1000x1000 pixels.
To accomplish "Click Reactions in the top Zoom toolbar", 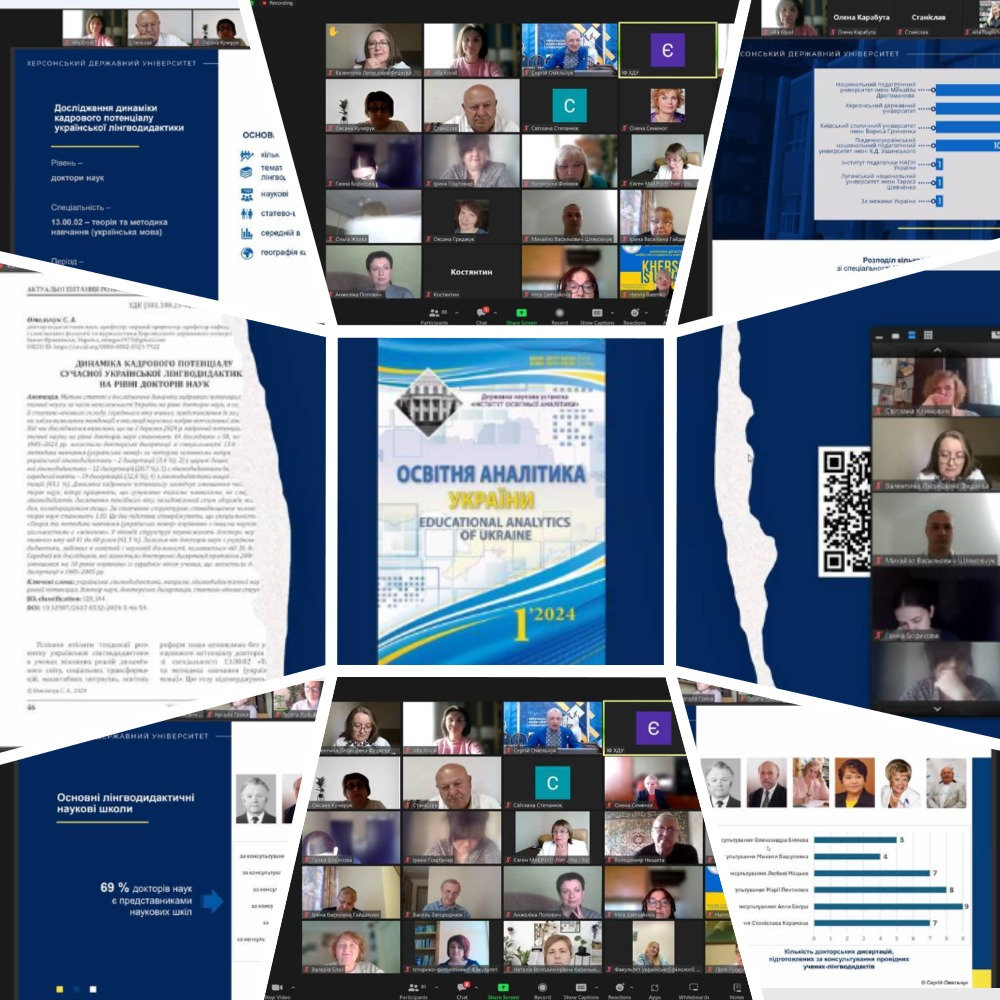I will tap(635, 316).
